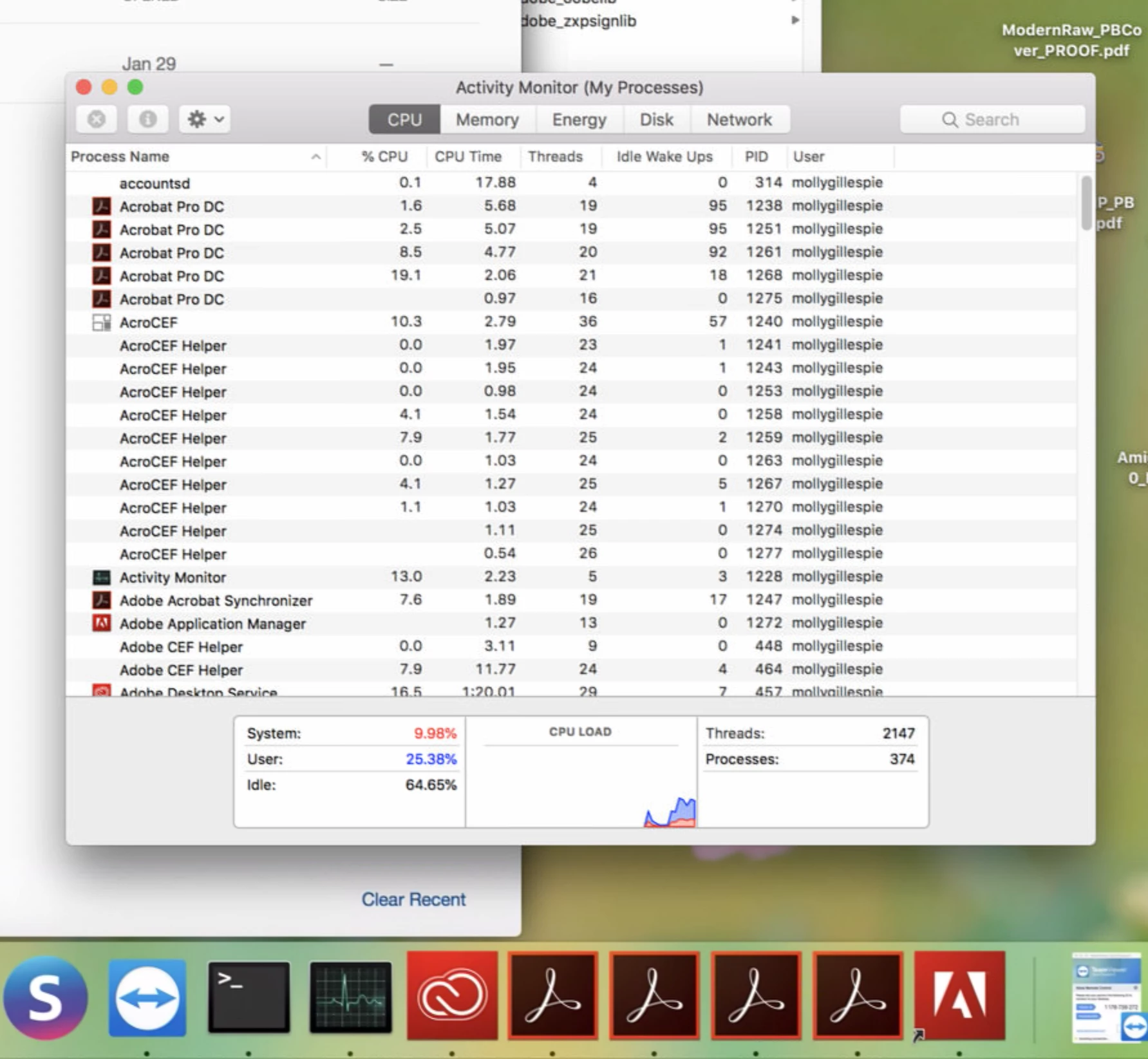Open Activity Monitor from the Dock
1148x1059 pixels.
[x=350, y=997]
